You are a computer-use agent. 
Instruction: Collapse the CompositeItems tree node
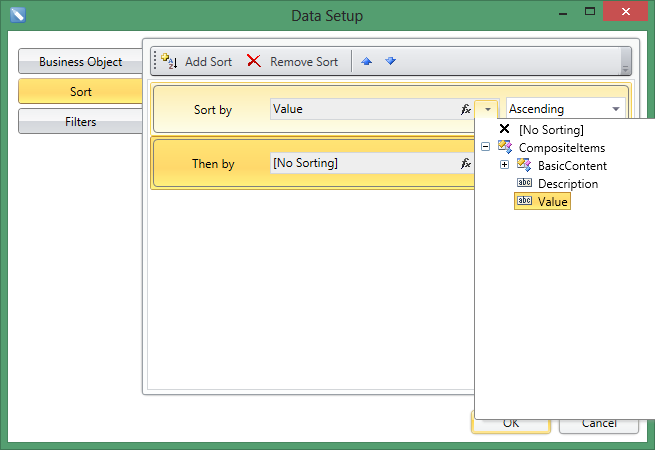coord(486,148)
